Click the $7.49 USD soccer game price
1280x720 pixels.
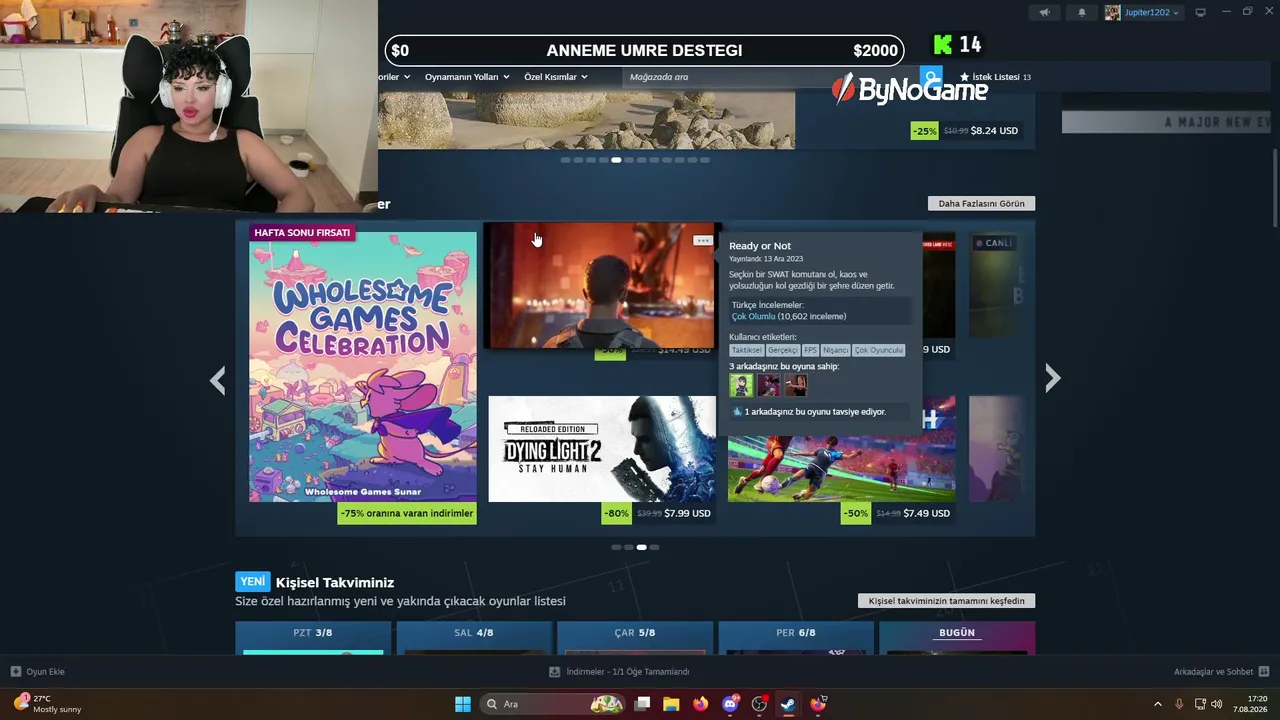[x=926, y=514]
